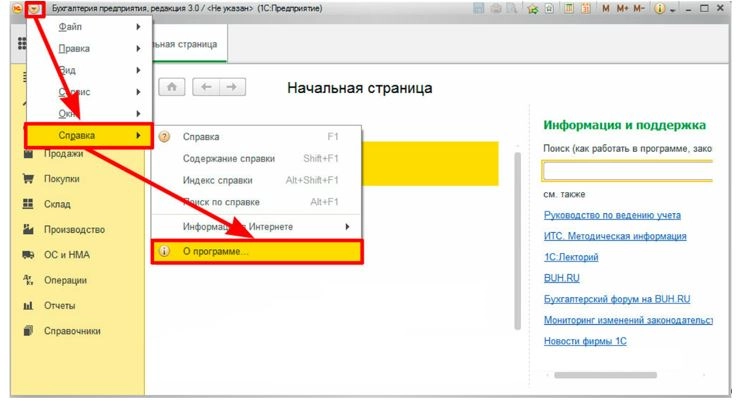Select the highlighted Справка menu item
738x401 pixels.
click(89, 136)
